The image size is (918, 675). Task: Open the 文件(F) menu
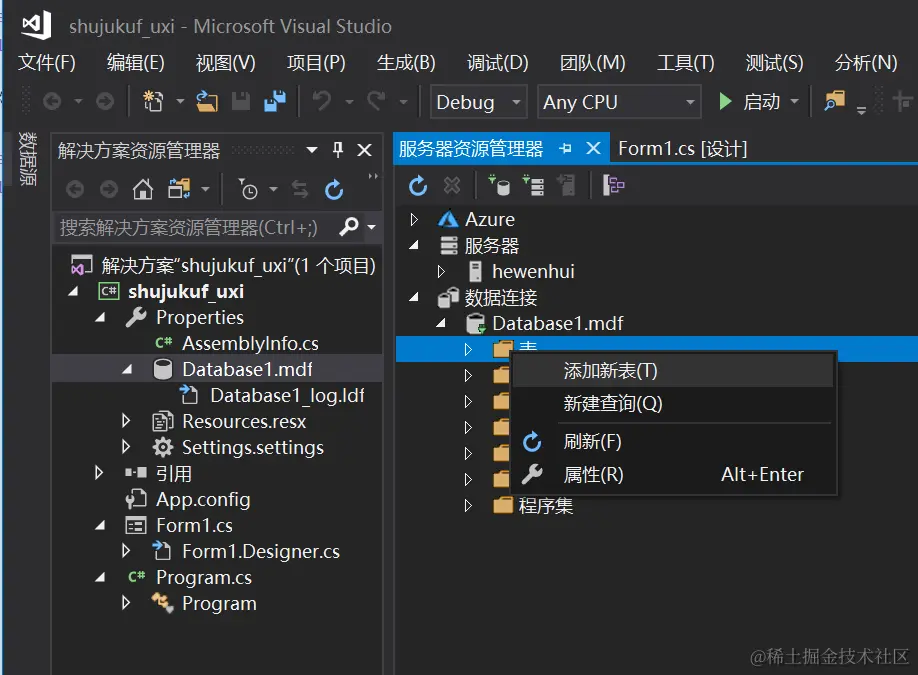(46, 63)
